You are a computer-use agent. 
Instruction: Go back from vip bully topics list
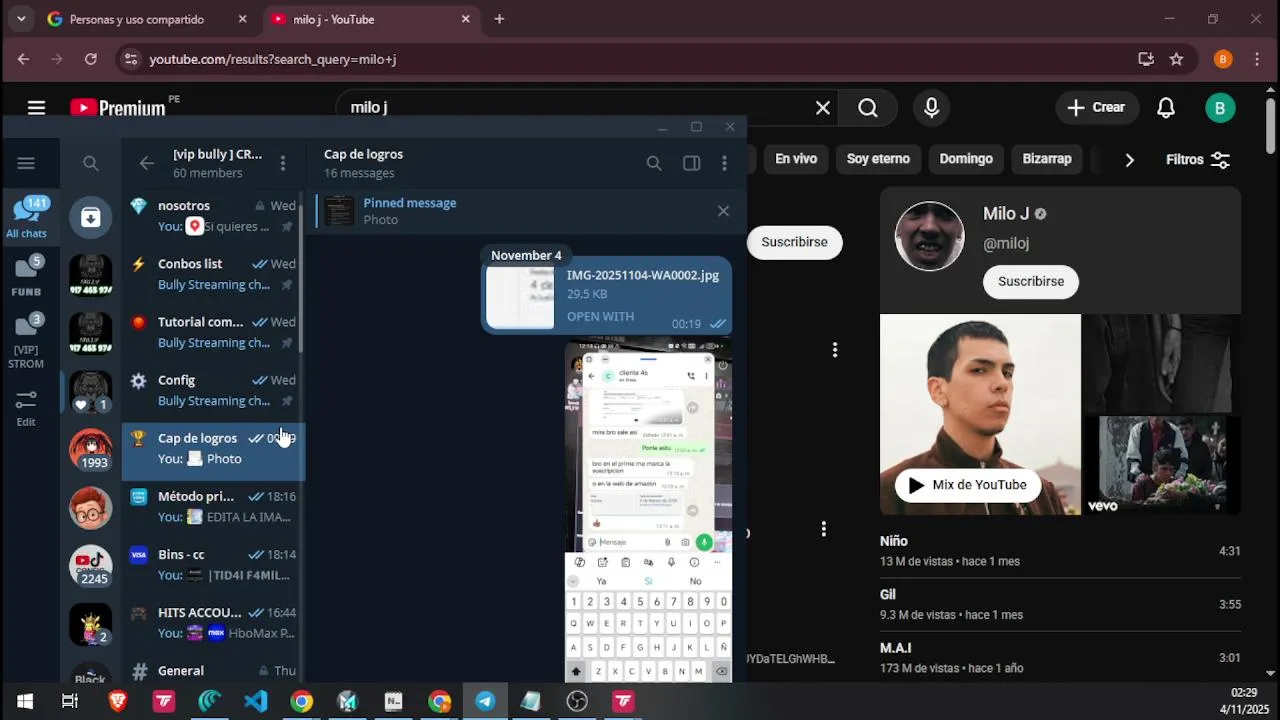coord(147,163)
